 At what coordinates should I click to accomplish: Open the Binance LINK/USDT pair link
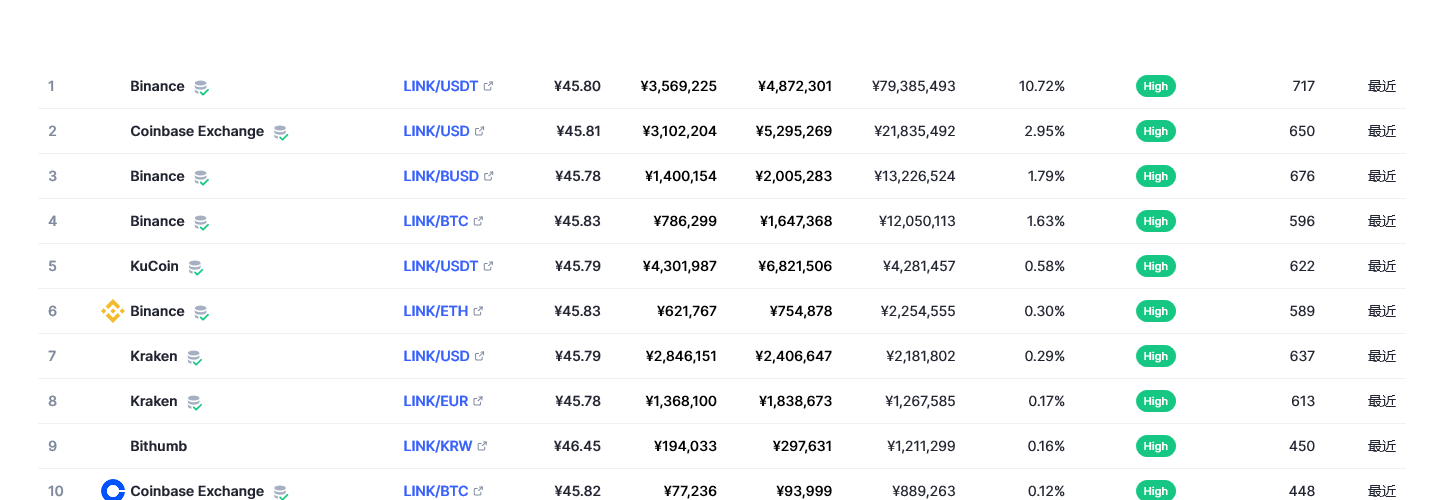pos(441,86)
